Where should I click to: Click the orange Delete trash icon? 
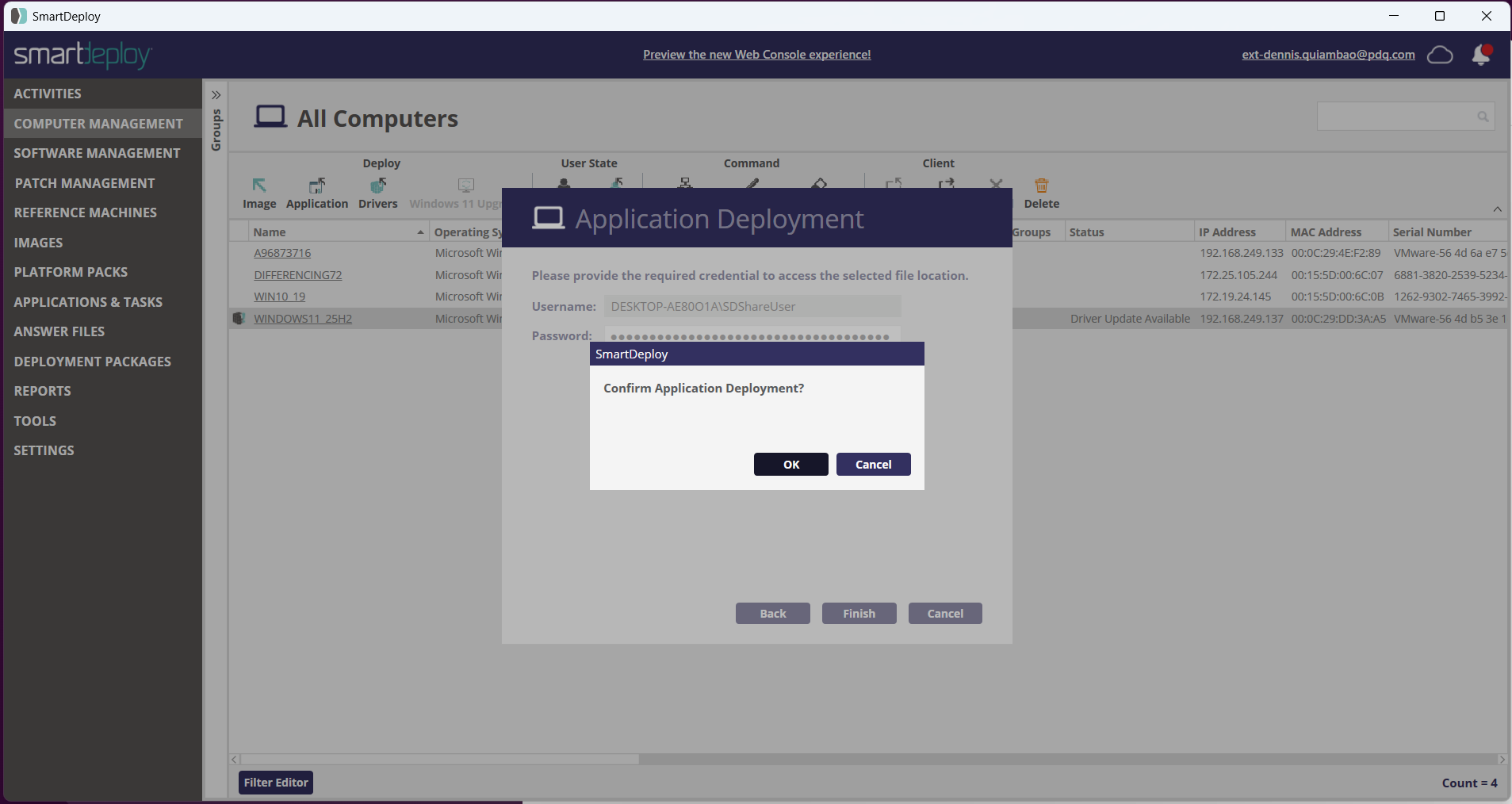(1041, 186)
